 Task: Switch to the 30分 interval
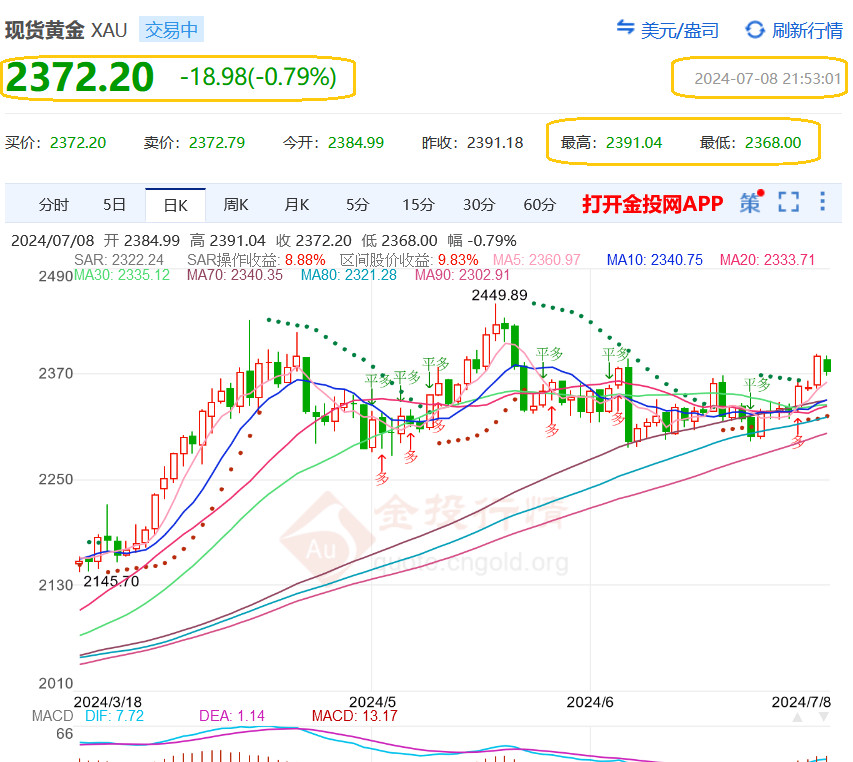click(x=479, y=204)
